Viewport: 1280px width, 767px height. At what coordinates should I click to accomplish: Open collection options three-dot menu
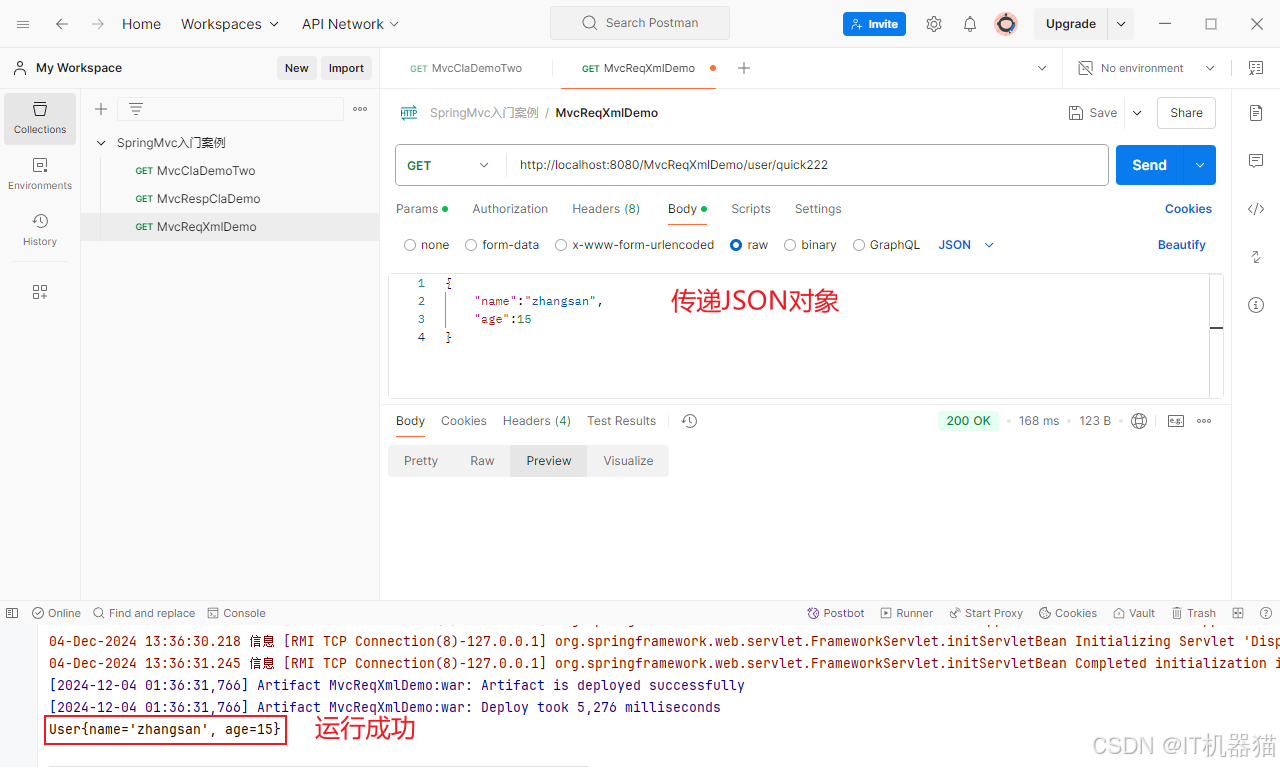(x=360, y=109)
